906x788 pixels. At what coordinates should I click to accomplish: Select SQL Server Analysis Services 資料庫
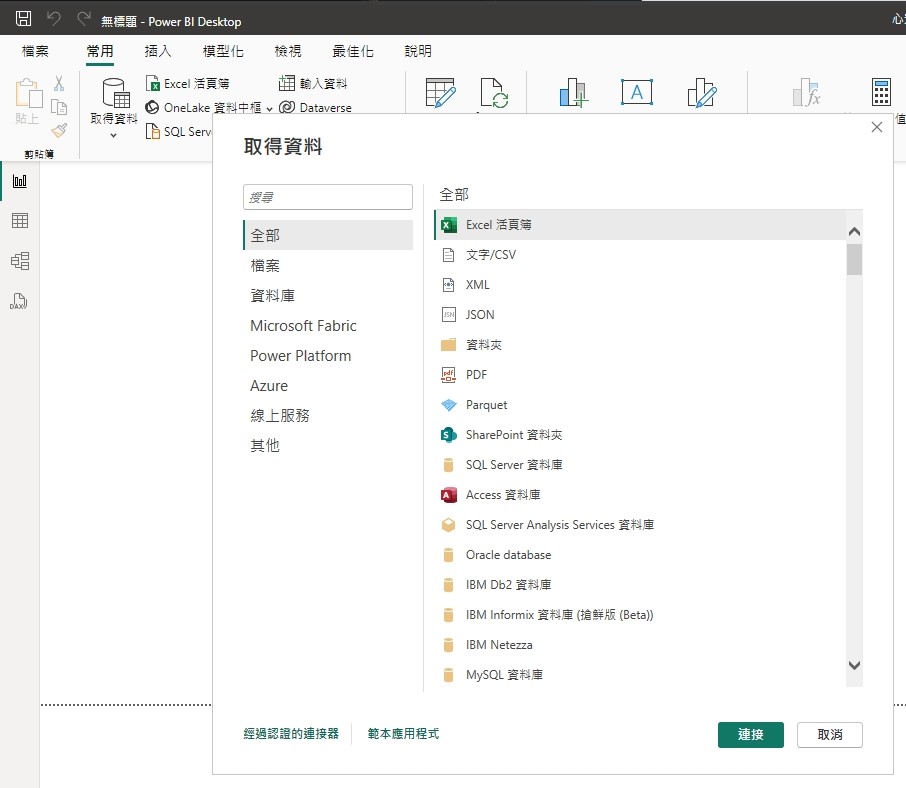[640, 525]
